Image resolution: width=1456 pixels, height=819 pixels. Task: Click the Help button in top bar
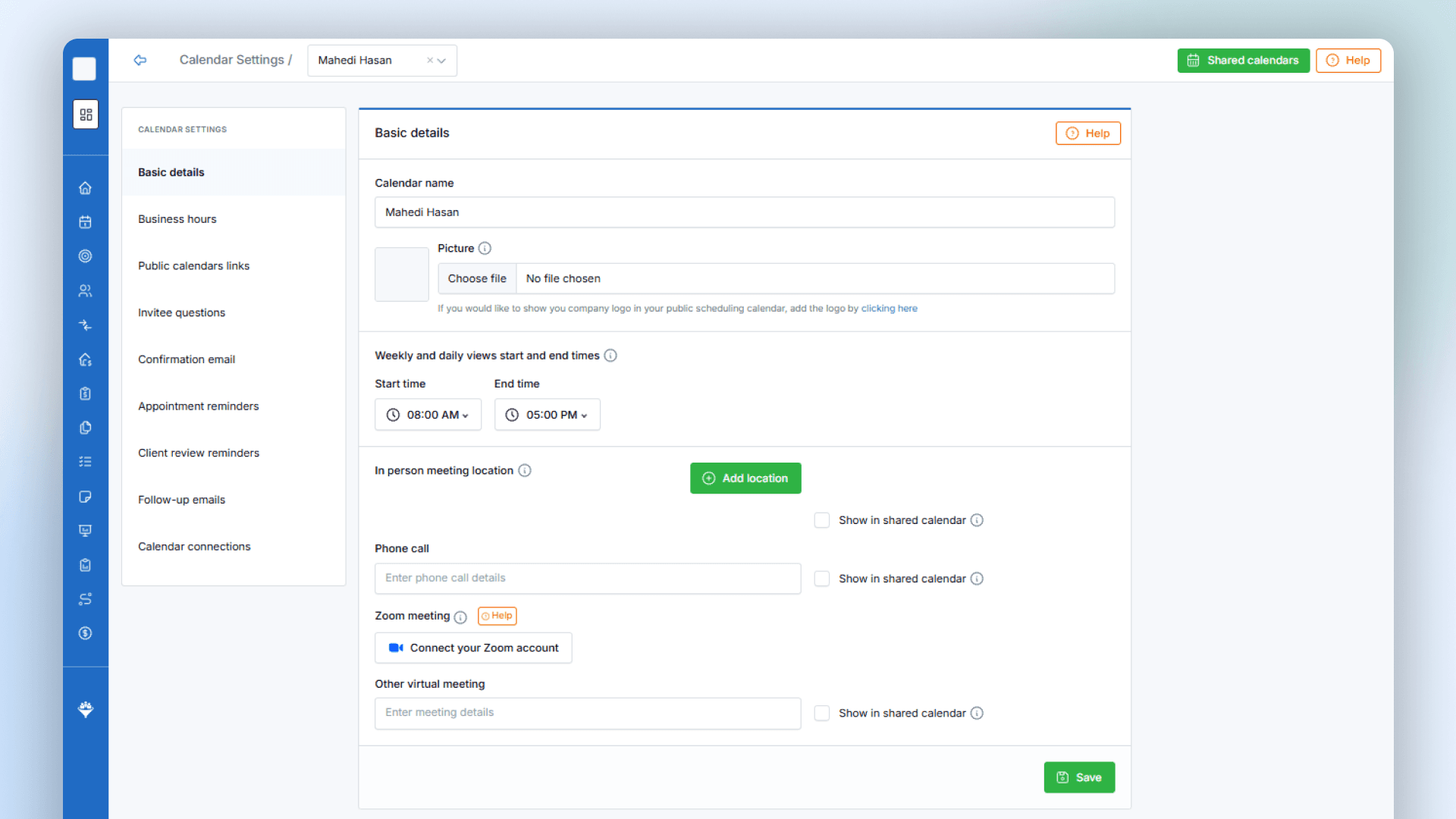click(1348, 61)
